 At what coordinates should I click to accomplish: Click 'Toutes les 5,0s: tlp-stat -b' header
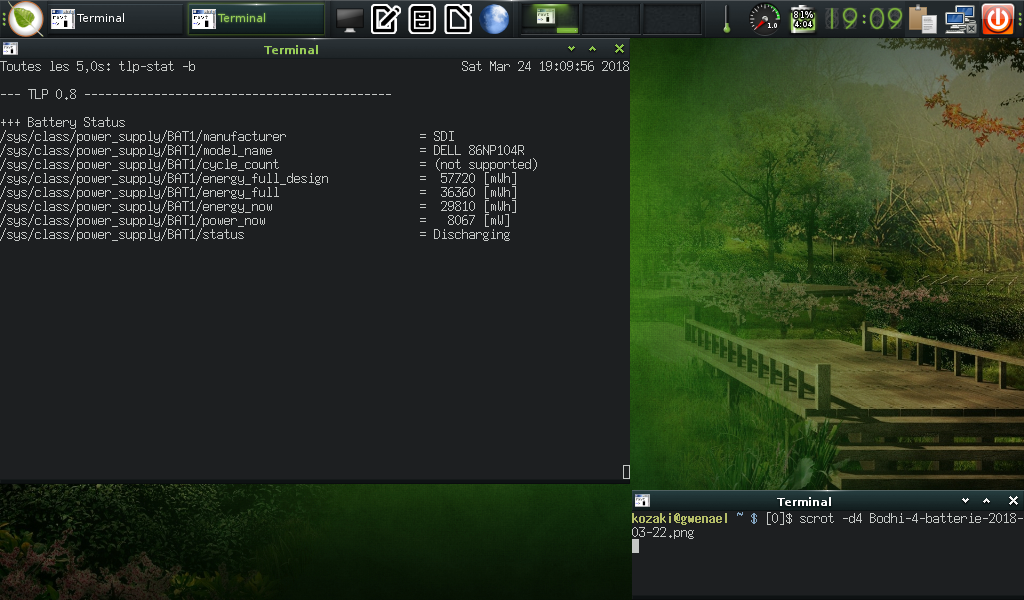(98, 67)
